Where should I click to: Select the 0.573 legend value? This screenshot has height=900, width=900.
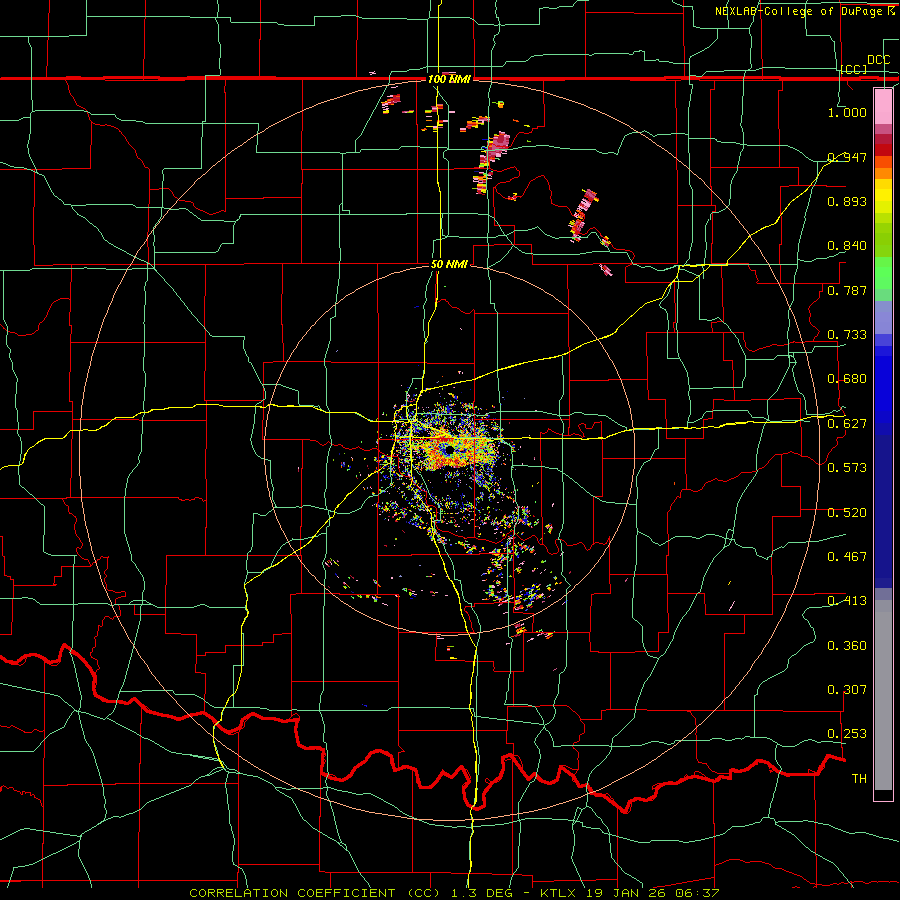847,468
